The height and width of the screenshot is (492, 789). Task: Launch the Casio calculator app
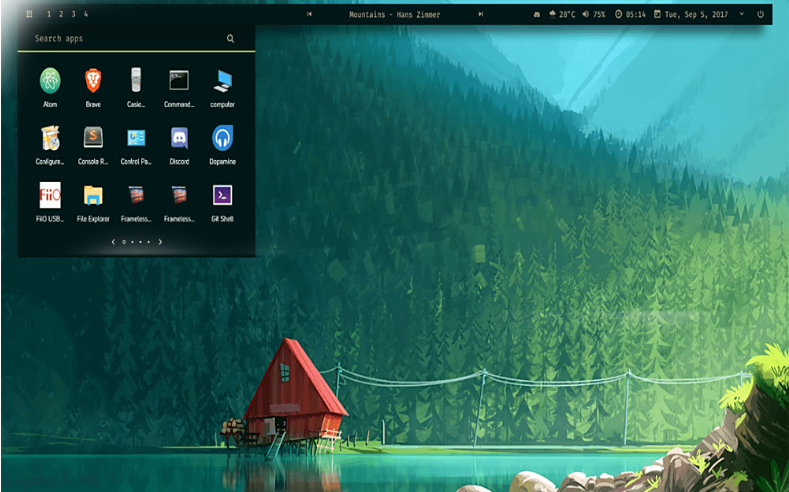click(136, 81)
